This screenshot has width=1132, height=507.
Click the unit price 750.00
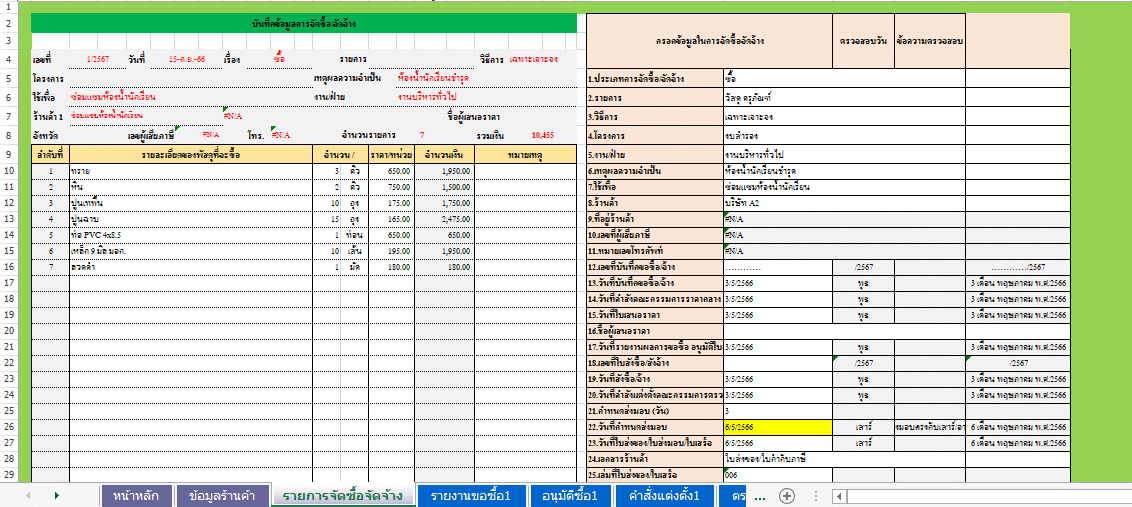click(391, 187)
